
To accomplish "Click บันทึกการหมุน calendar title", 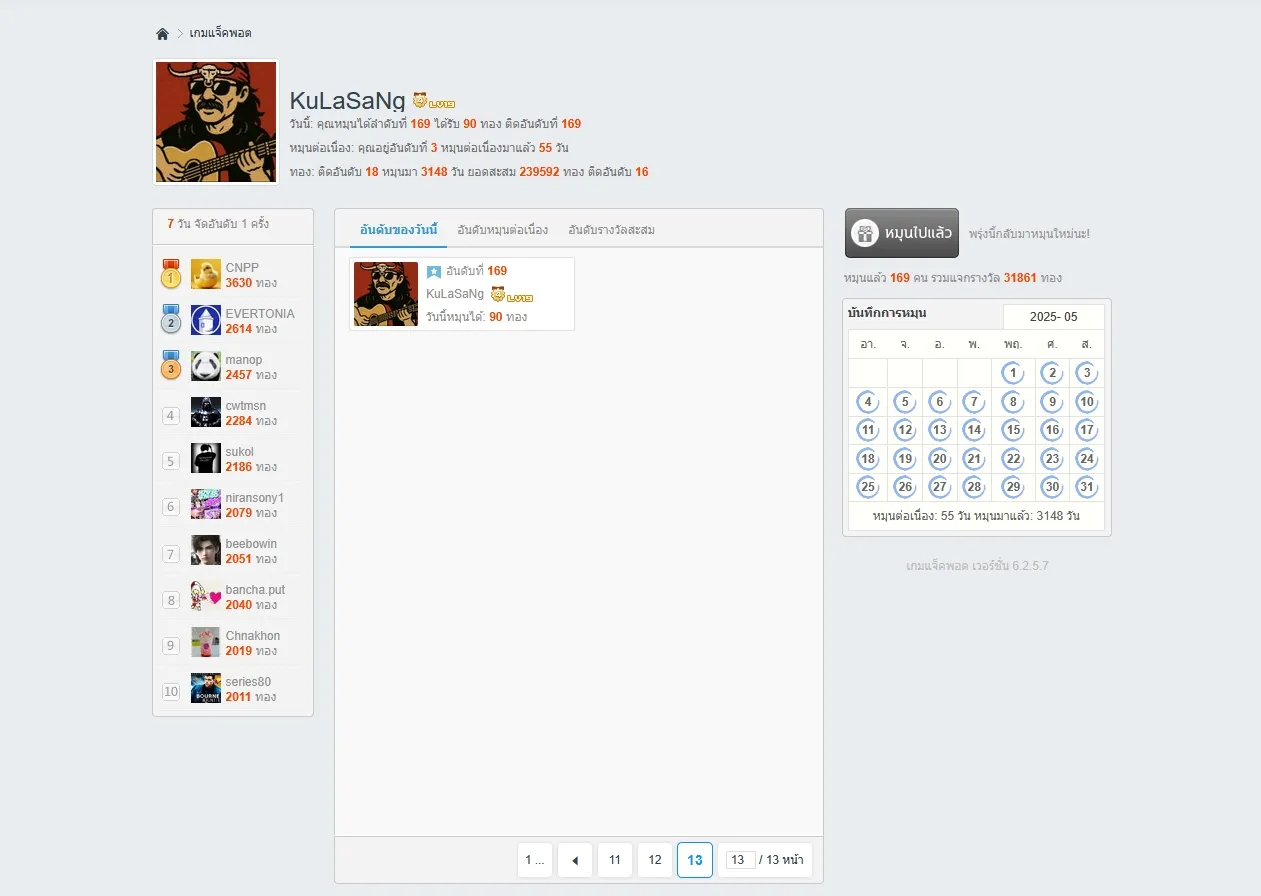I will (887, 313).
